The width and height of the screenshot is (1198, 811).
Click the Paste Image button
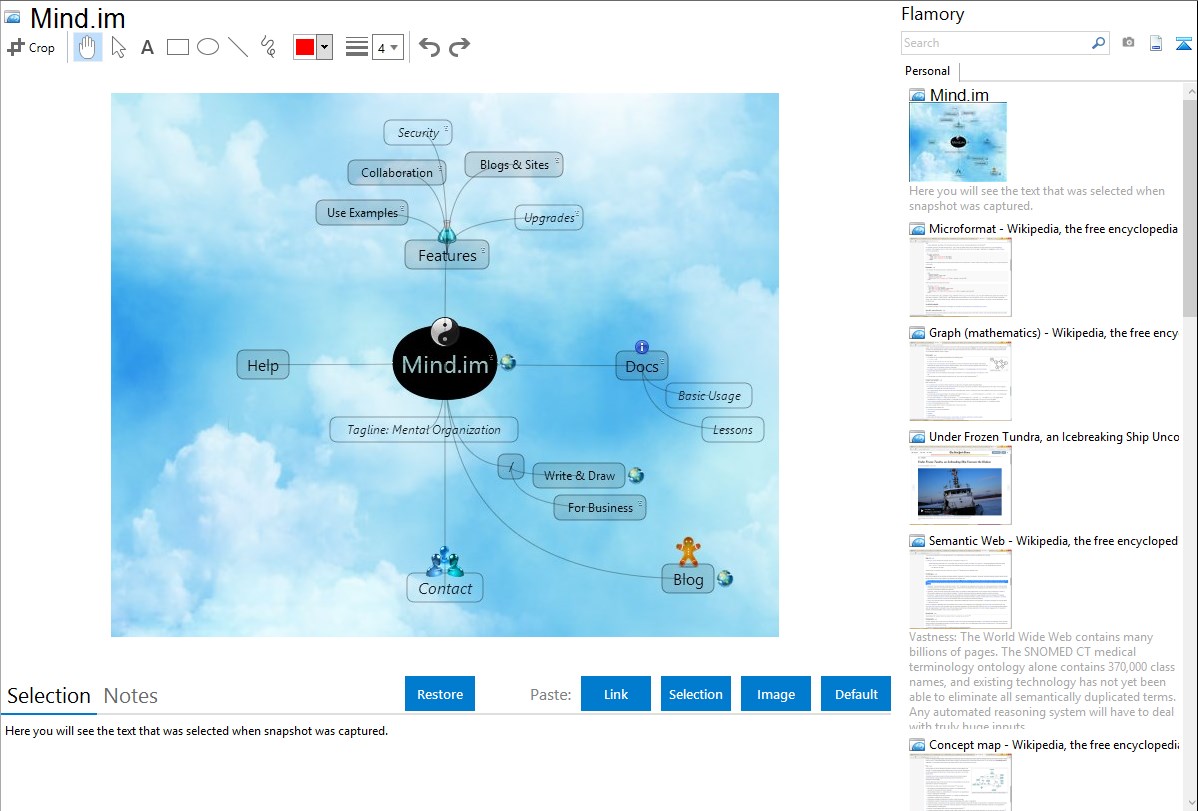pyautogui.click(x=775, y=694)
